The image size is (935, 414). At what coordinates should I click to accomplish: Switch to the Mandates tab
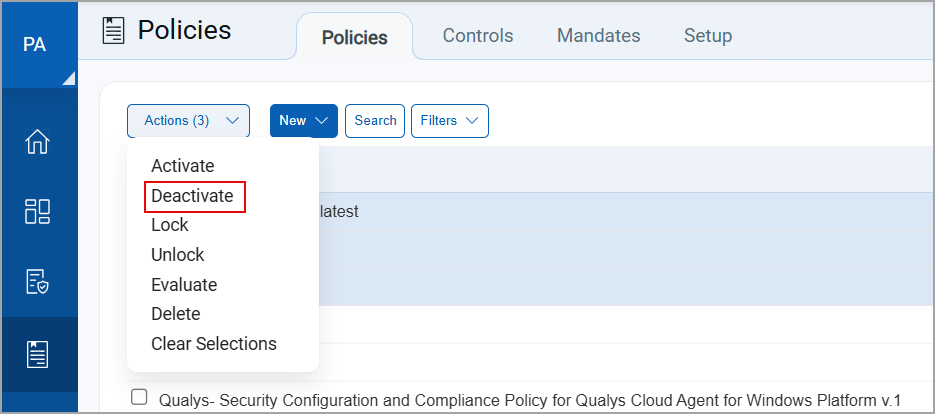(x=598, y=36)
